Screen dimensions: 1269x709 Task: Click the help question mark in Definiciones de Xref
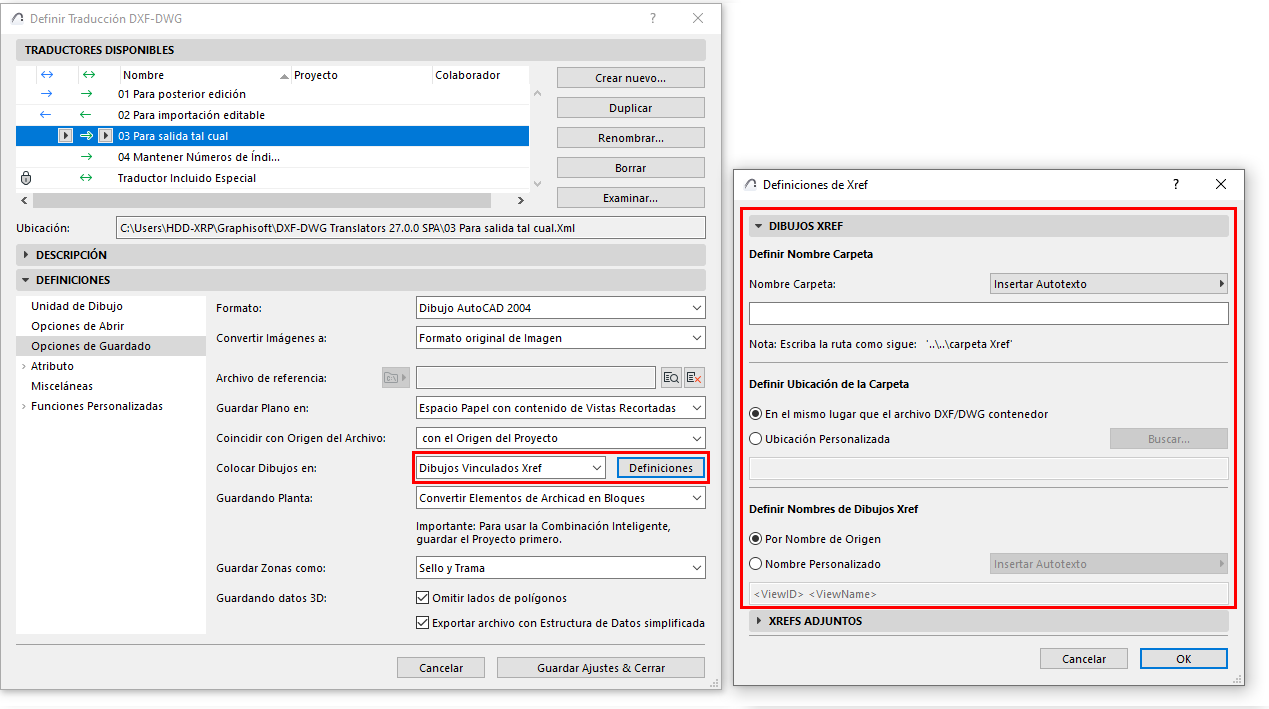point(1176,184)
